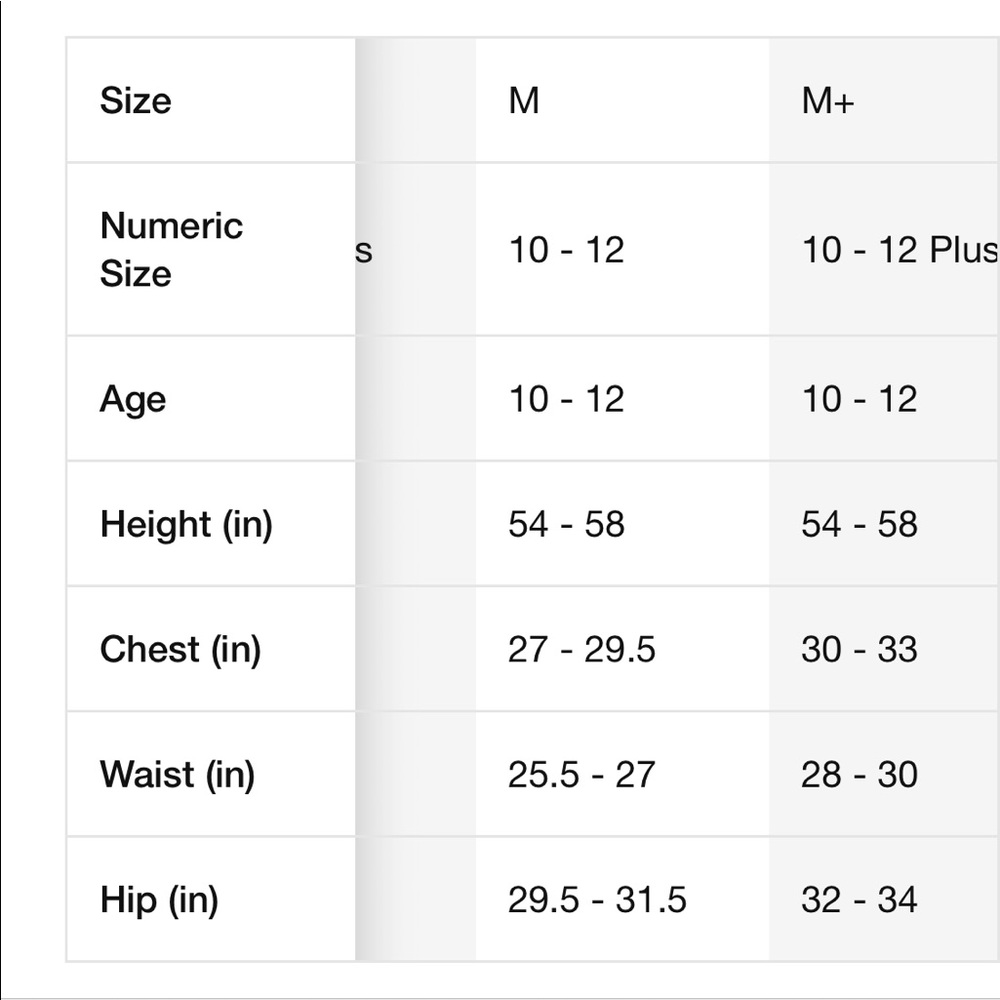Select the Numeric Size row label
Viewport: 1000px width, 1000px height.
[211, 249]
